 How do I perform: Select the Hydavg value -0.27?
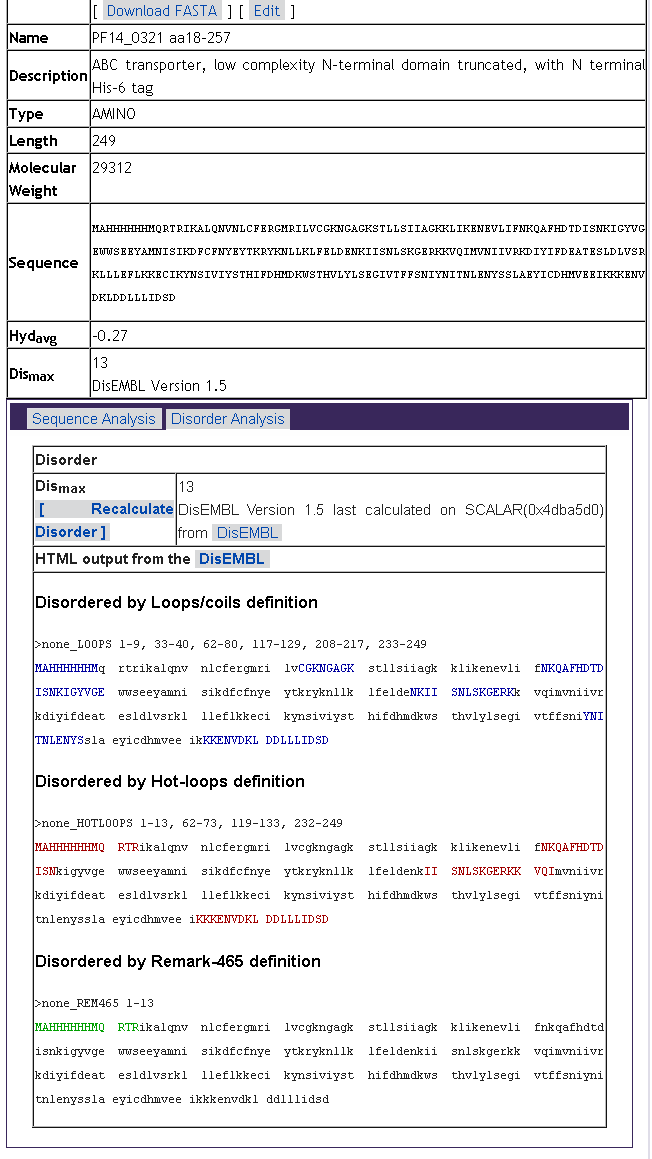(110, 336)
